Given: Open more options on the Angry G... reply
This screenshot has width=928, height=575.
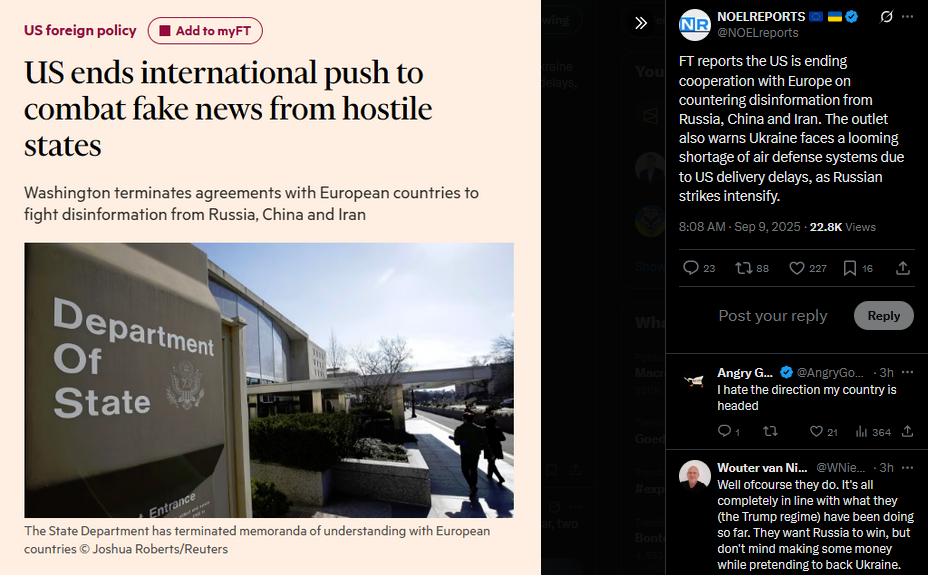Looking at the screenshot, I should 907,372.
